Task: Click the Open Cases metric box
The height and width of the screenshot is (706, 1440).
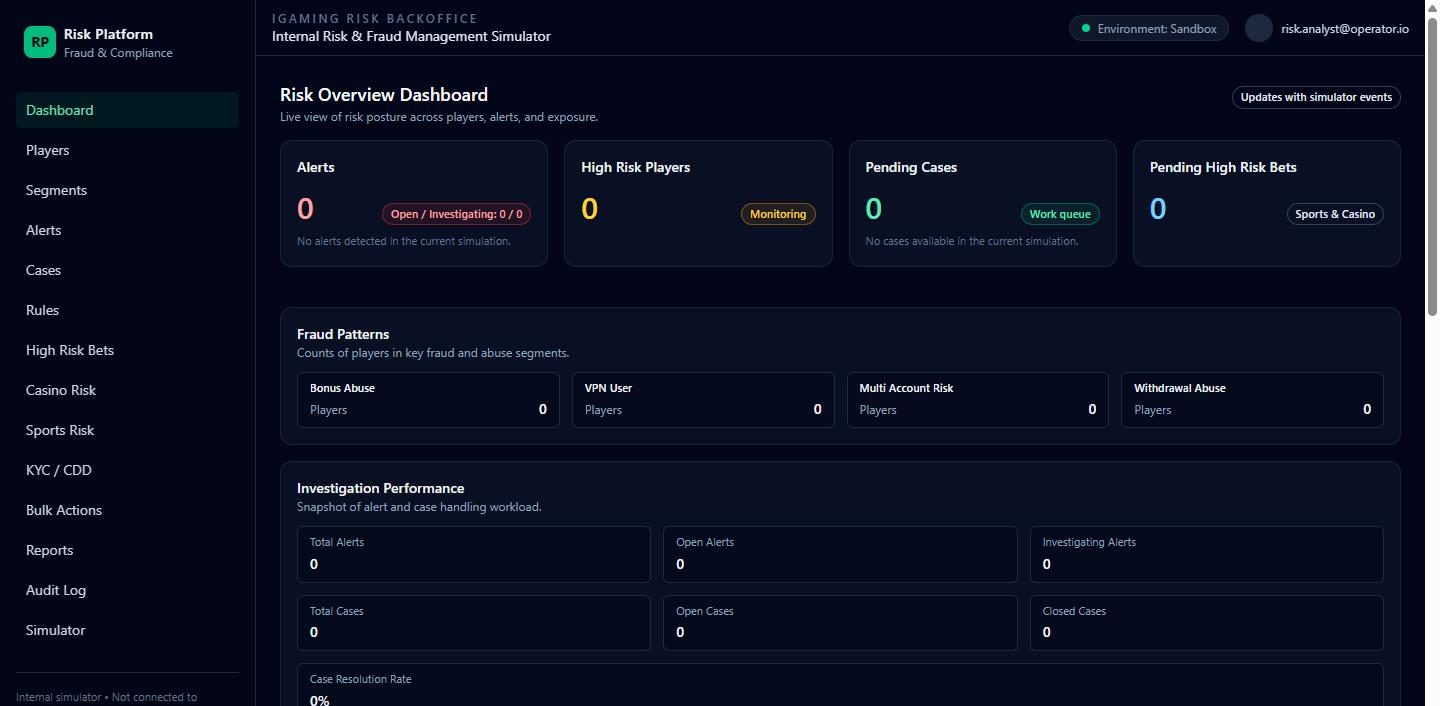Action: pos(840,623)
